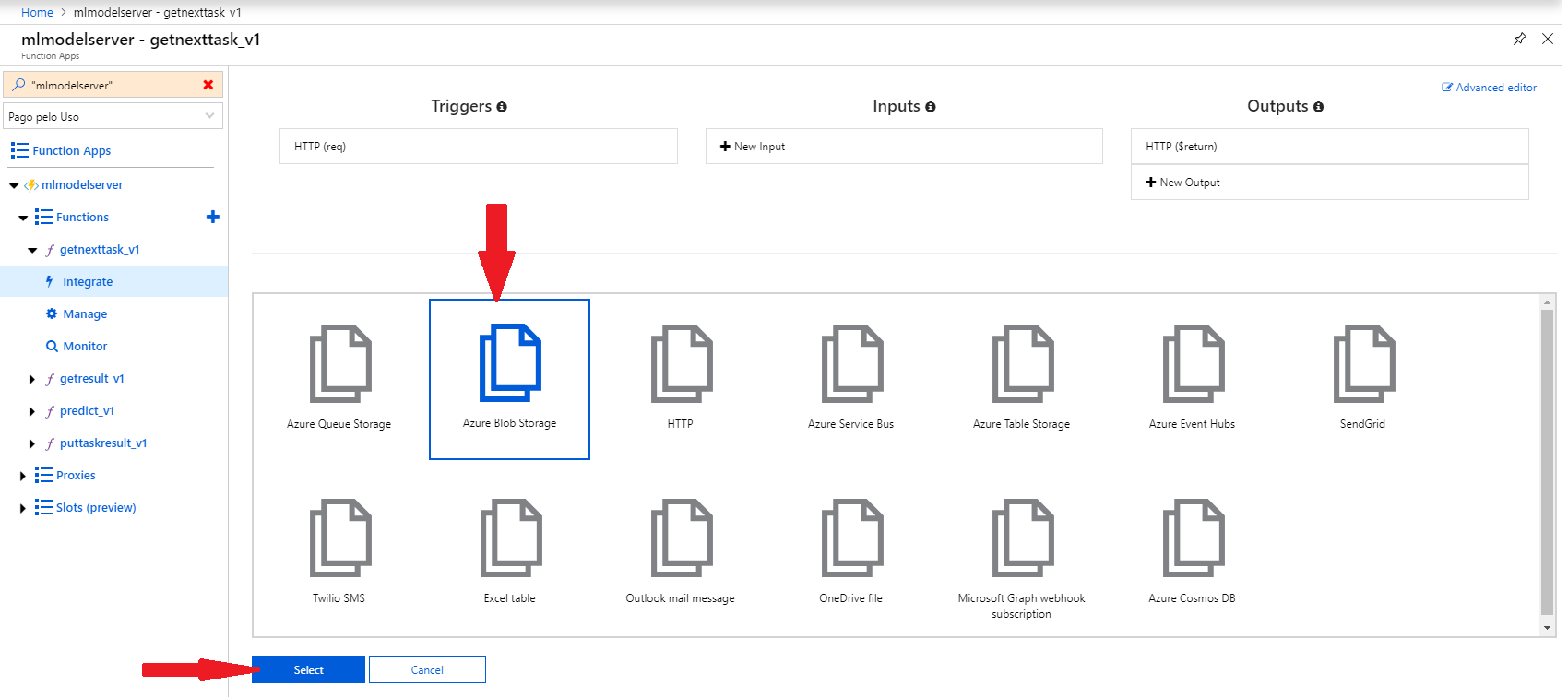This screenshot has width=1568, height=697.
Task: Choose the Excel table binding icon
Action: pyautogui.click(x=511, y=538)
